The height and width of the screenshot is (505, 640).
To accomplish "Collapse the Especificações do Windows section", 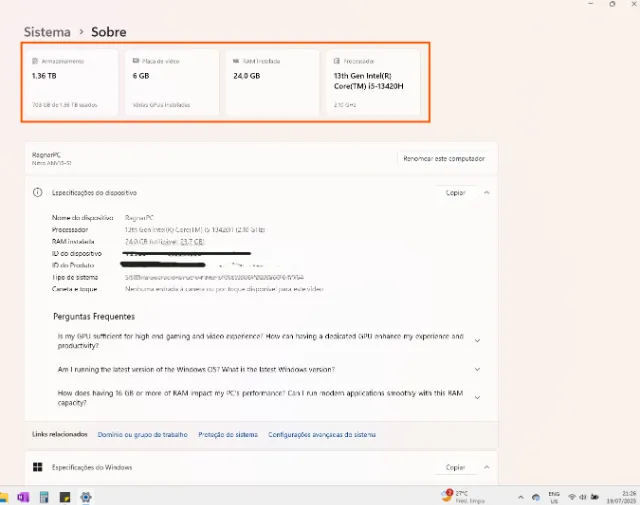I will click(486, 467).
